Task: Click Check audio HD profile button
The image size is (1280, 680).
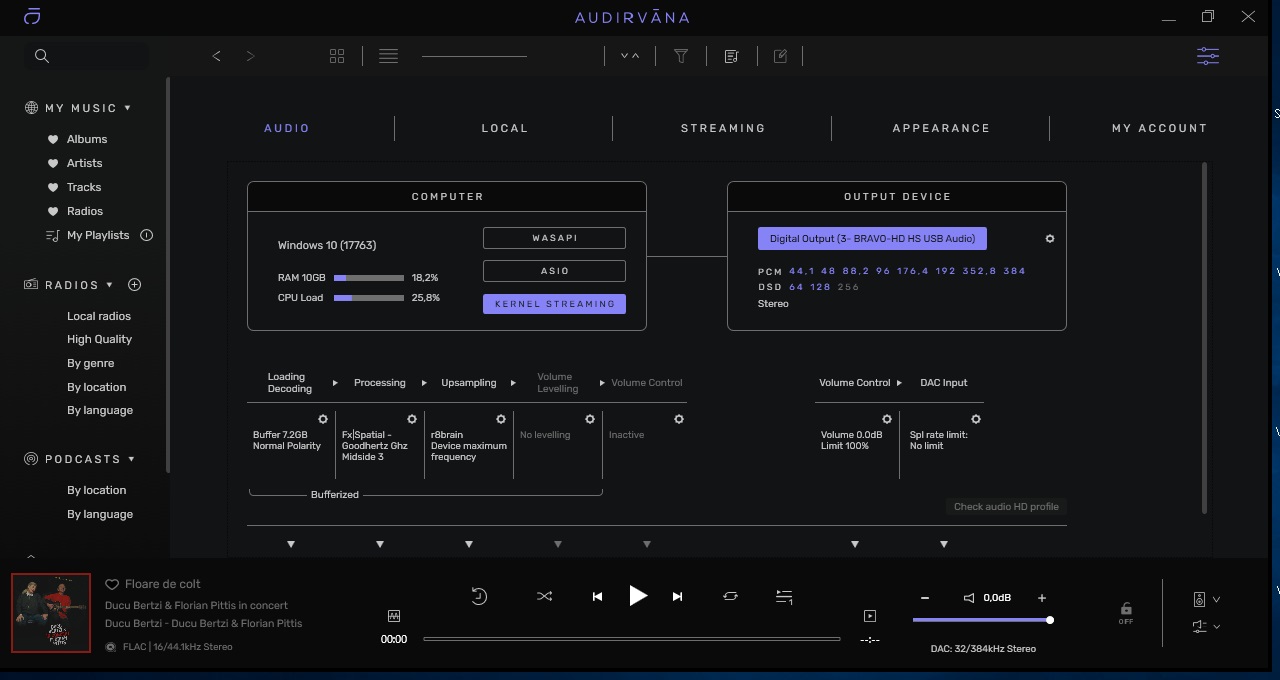Action: point(1005,506)
